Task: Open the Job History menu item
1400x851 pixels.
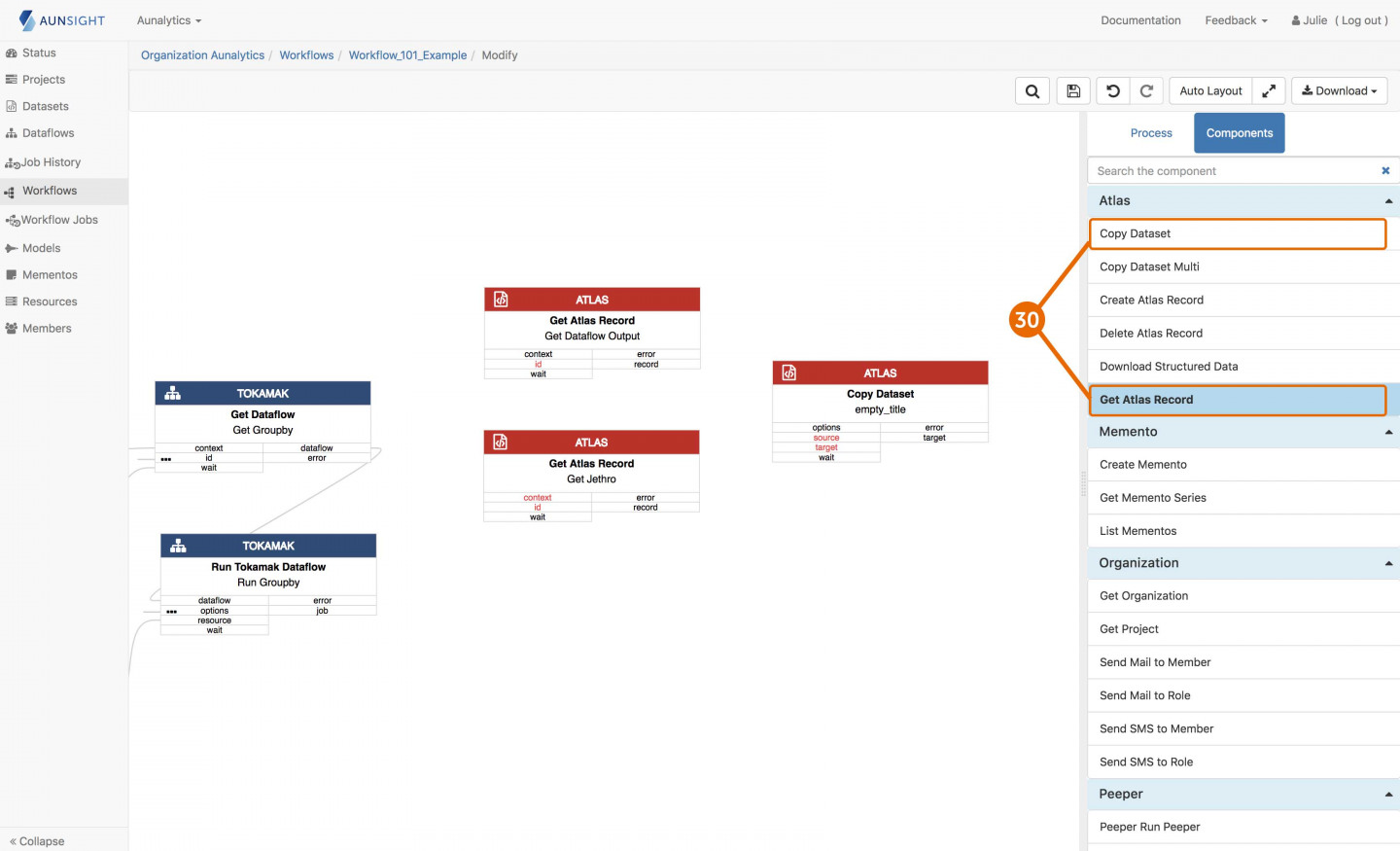Action: [52, 162]
